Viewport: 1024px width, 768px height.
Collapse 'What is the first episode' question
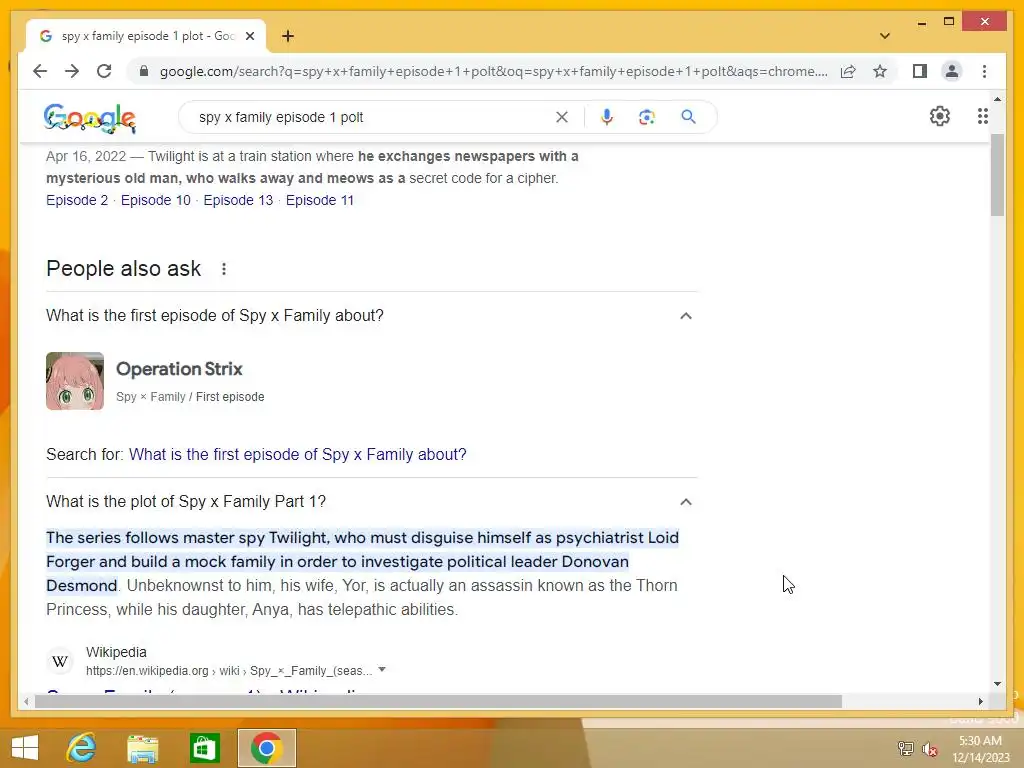pos(686,316)
